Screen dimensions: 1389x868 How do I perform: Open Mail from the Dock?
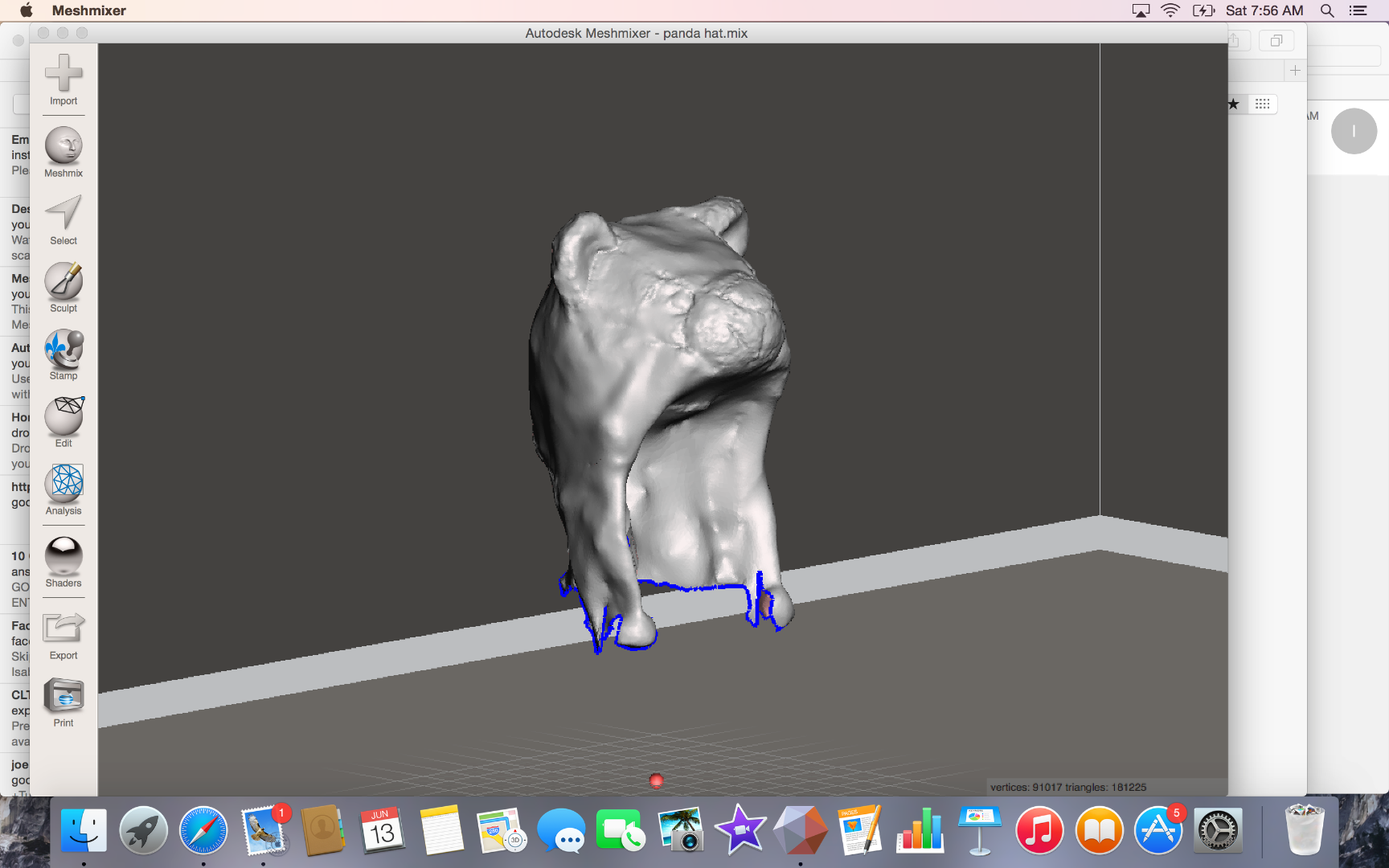264,830
